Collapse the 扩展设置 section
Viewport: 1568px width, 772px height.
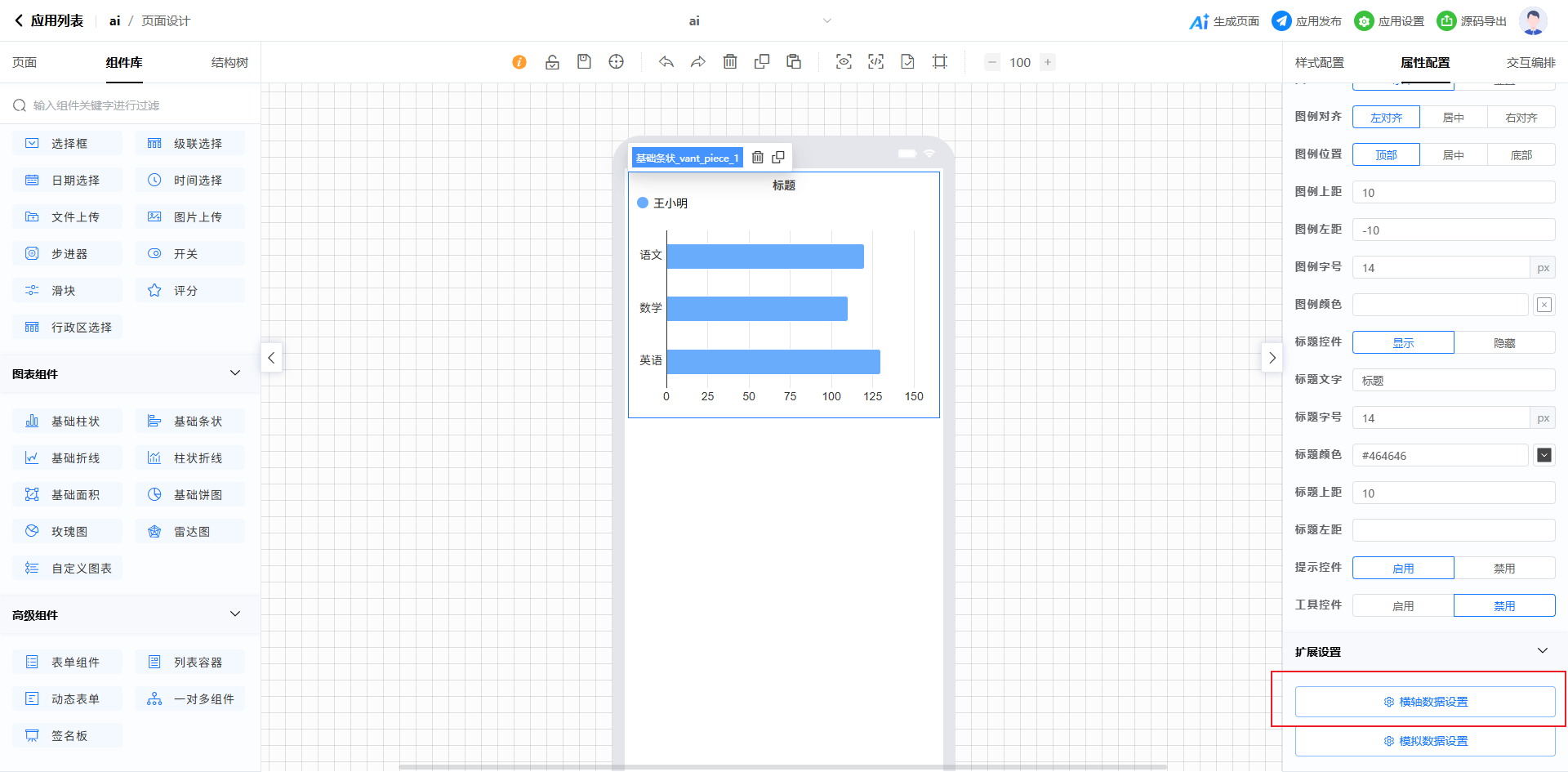1542,651
